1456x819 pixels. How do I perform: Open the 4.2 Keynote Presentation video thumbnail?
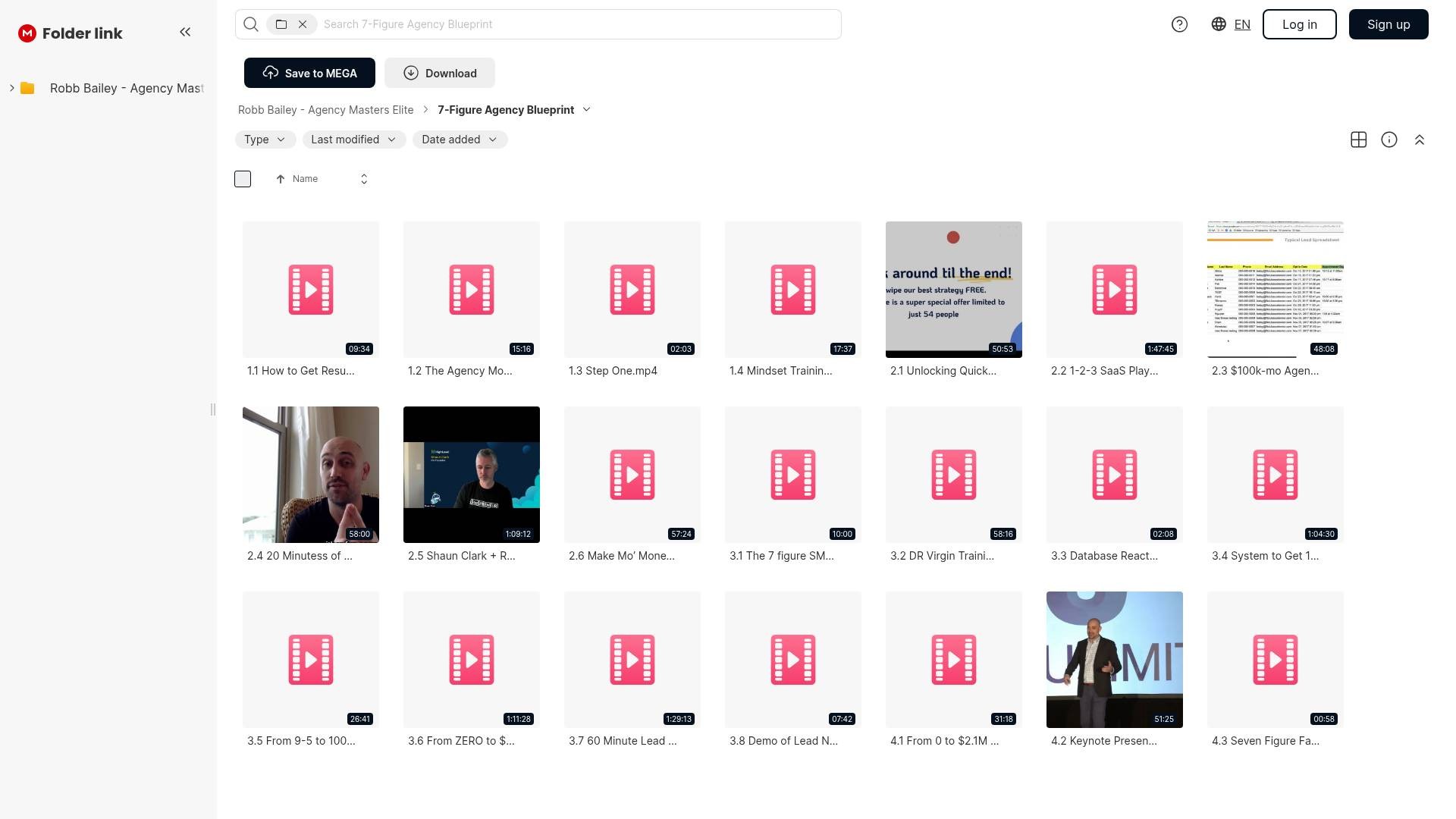coord(1114,659)
